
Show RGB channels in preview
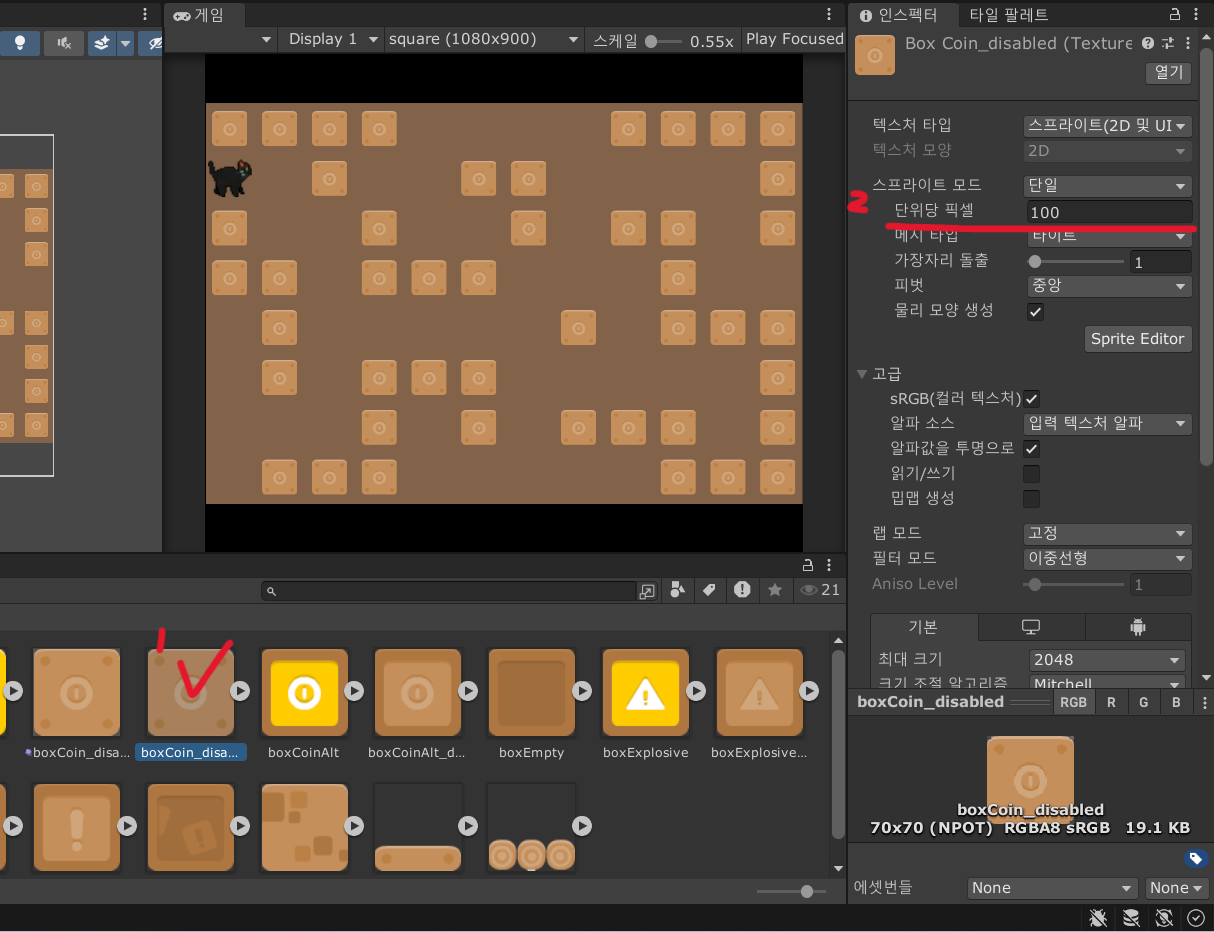[1073, 702]
